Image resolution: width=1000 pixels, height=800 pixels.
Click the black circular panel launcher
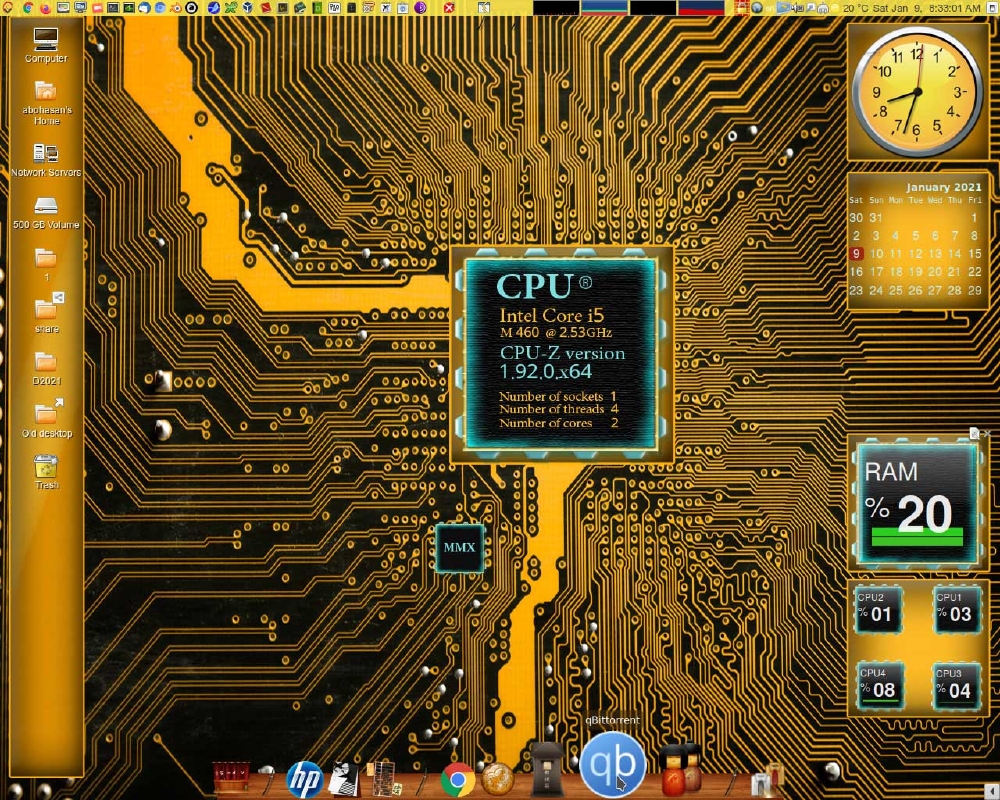point(192,8)
